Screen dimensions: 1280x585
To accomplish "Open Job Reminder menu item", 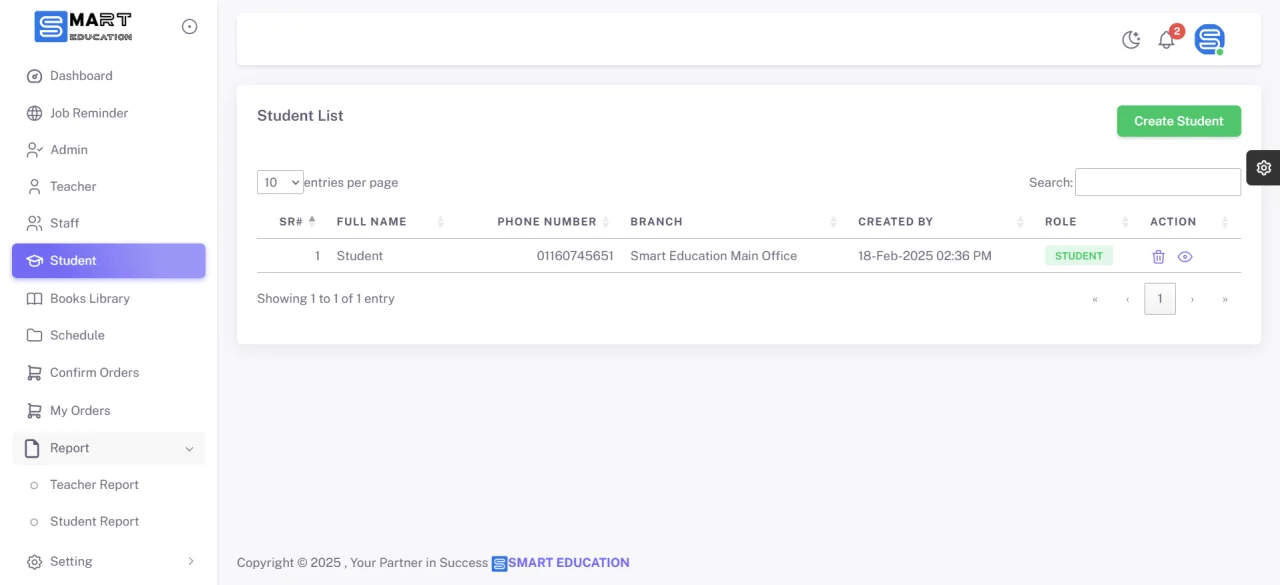I will click(108, 113).
